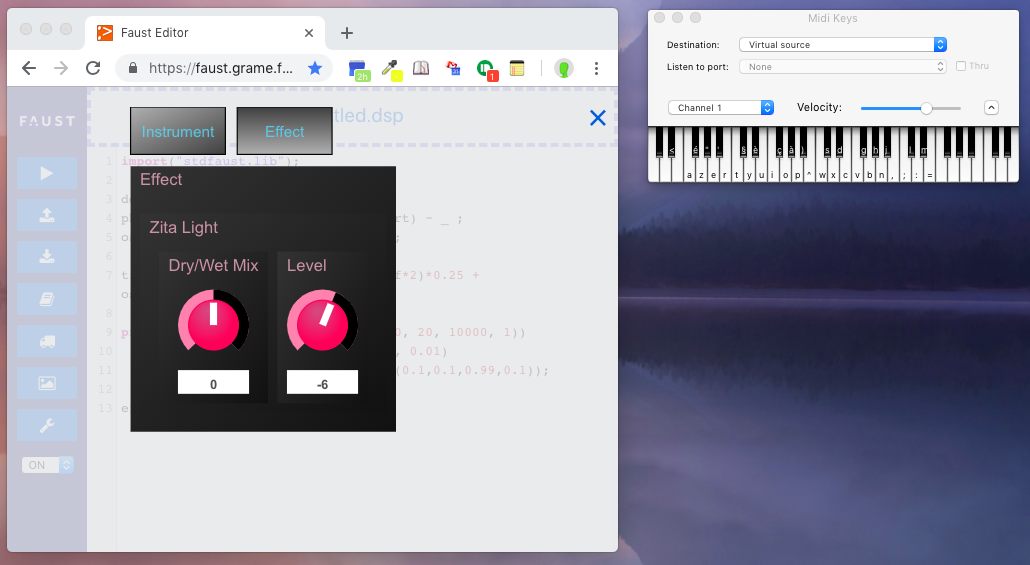Open the ON dropdown in Faust sidebar
Image resolution: width=1030 pixels, height=565 pixels.
coord(47,465)
